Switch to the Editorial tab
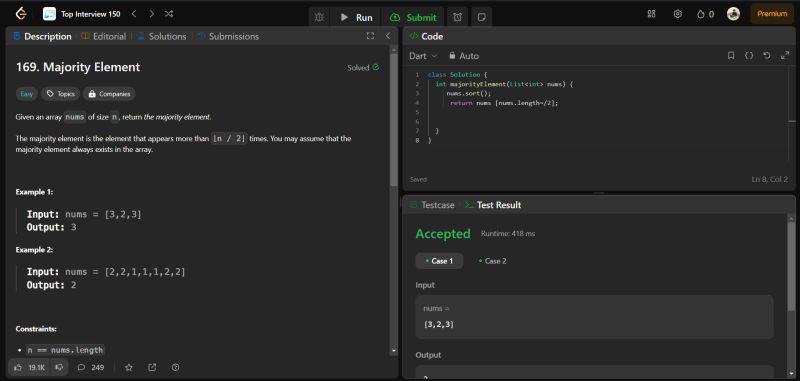 (104, 36)
